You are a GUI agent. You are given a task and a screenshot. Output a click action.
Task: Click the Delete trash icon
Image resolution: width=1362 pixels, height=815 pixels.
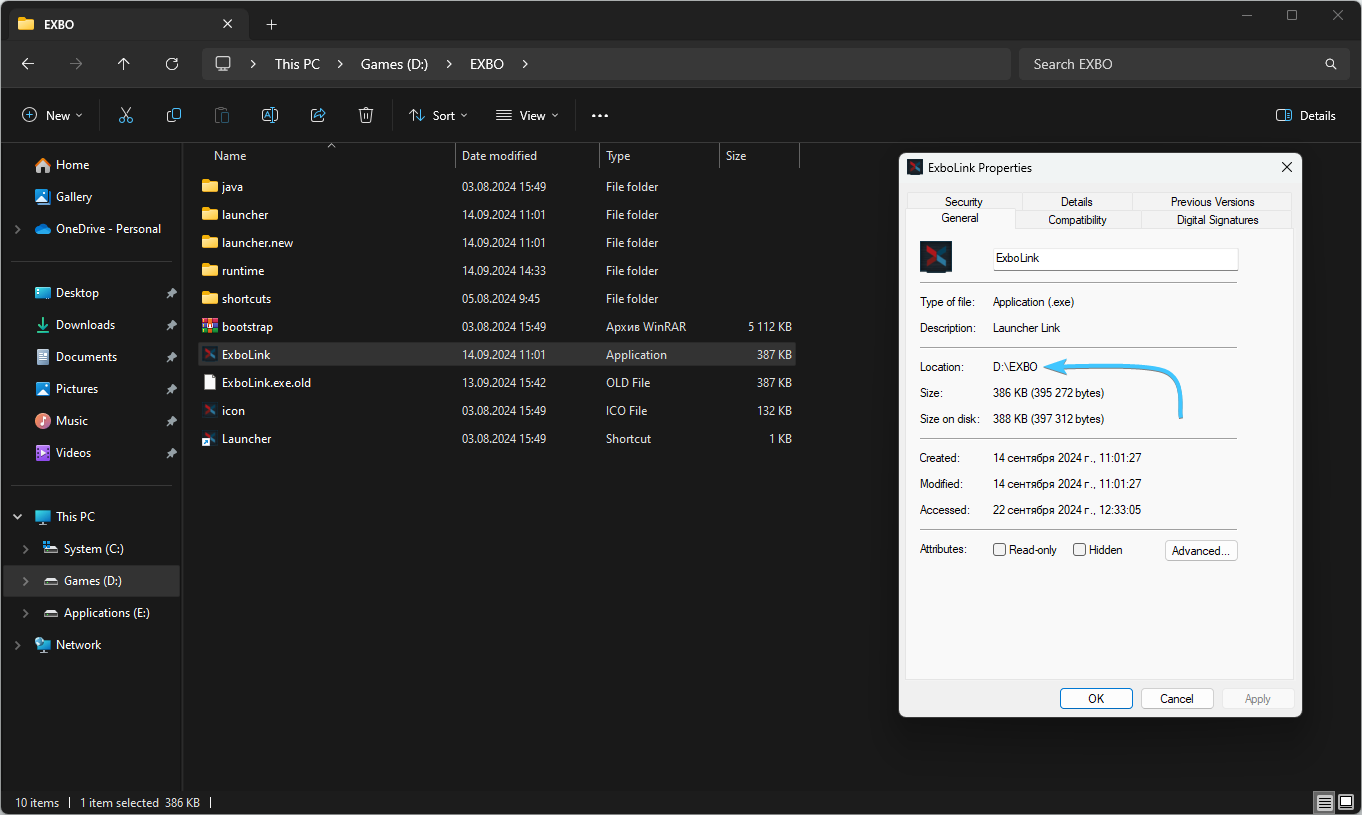pyautogui.click(x=366, y=116)
